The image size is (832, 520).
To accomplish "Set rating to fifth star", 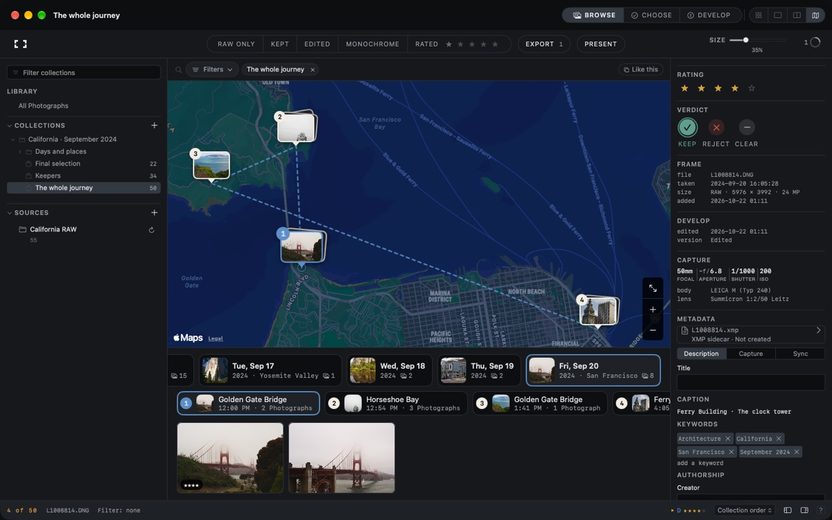I will pos(751,88).
